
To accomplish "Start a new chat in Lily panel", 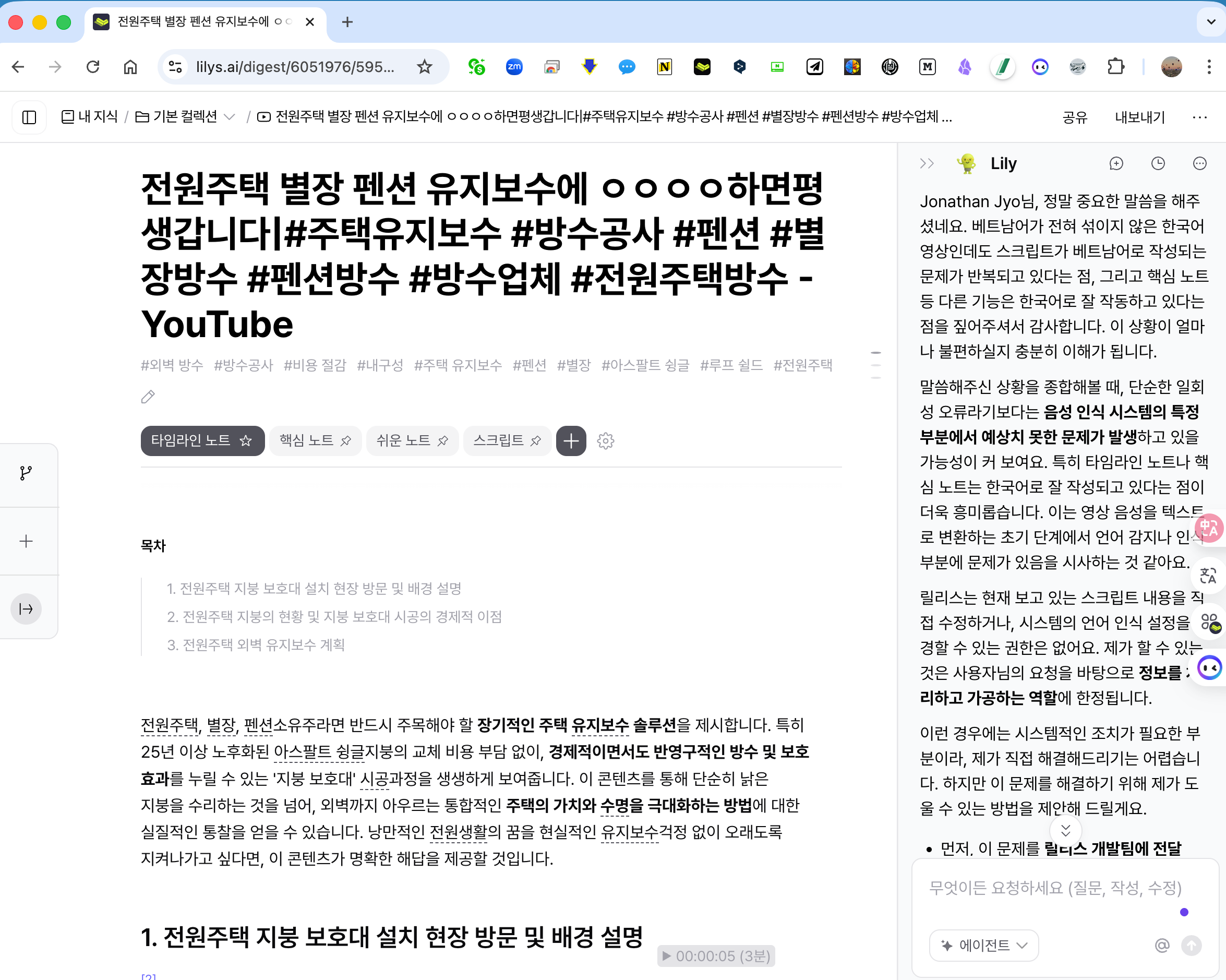I will pos(1116,164).
